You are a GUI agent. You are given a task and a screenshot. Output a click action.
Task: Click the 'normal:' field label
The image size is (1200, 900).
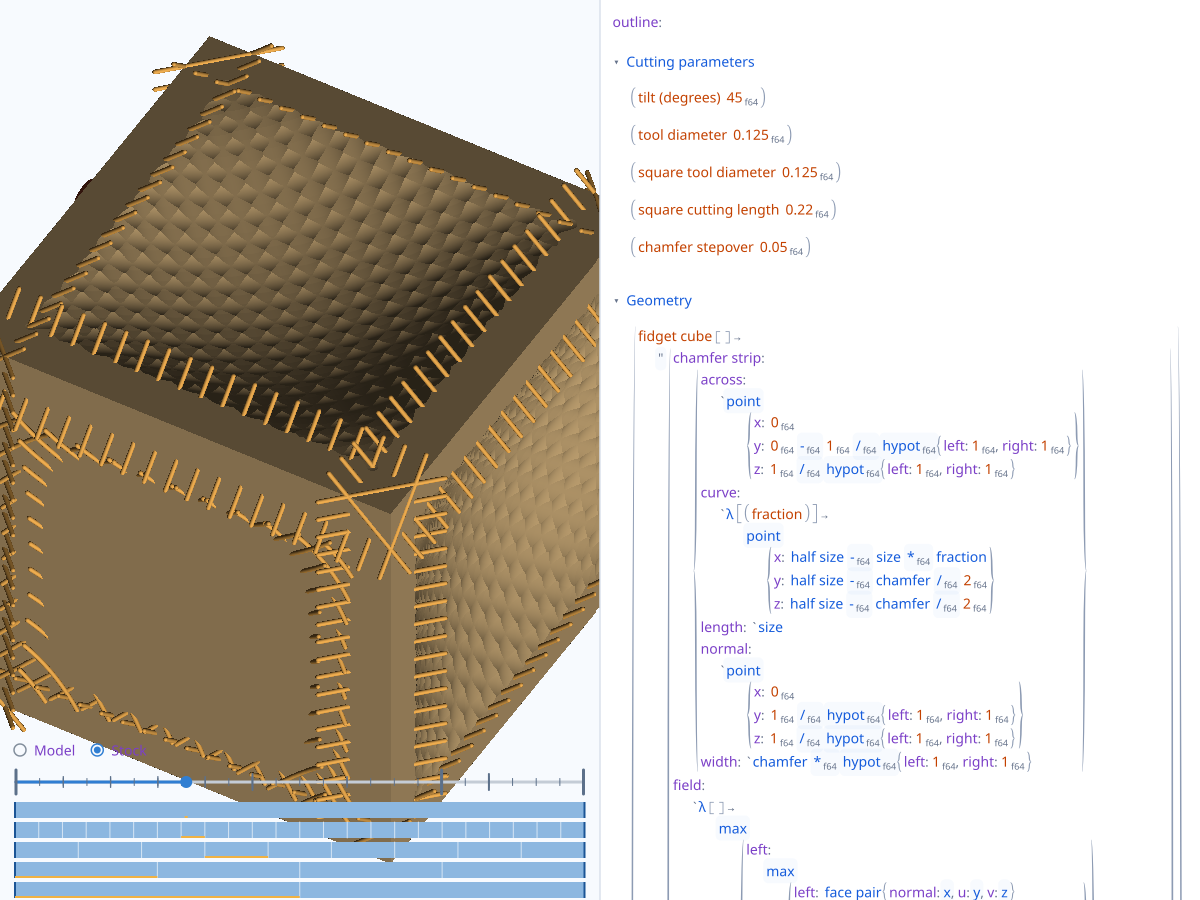(x=726, y=649)
